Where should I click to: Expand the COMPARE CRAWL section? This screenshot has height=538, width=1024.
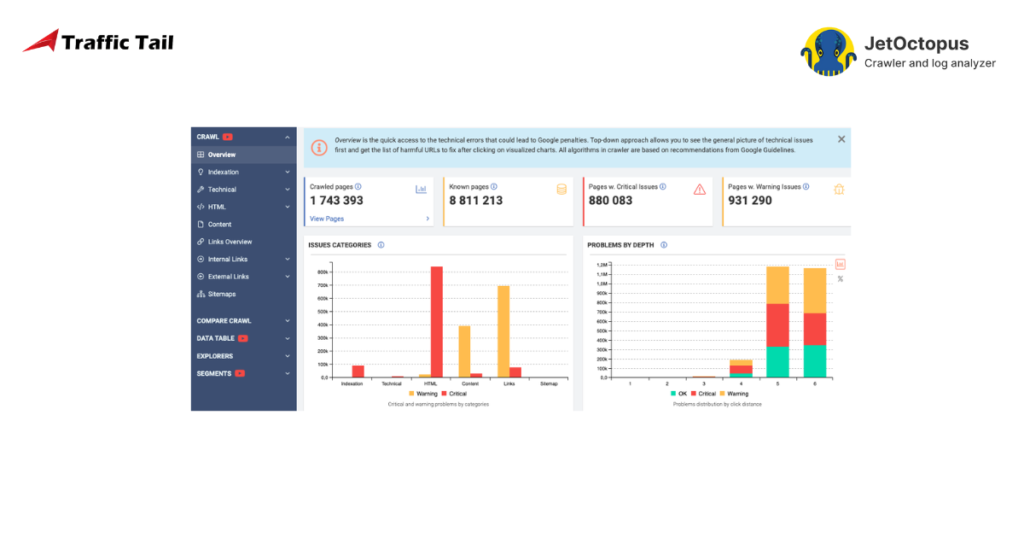287,321
